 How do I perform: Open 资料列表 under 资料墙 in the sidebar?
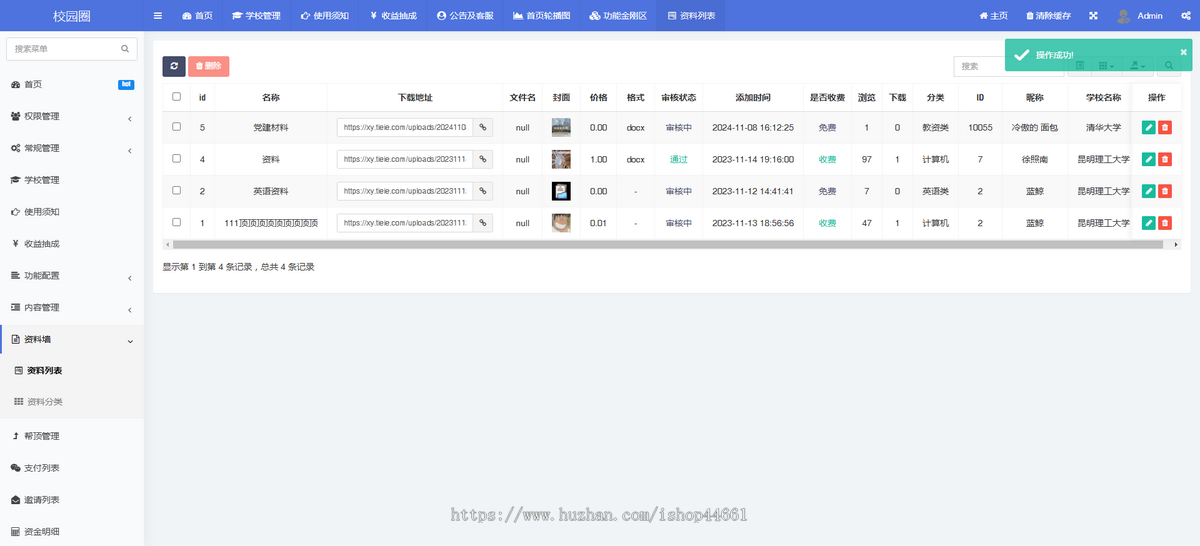tap(72, 371)
